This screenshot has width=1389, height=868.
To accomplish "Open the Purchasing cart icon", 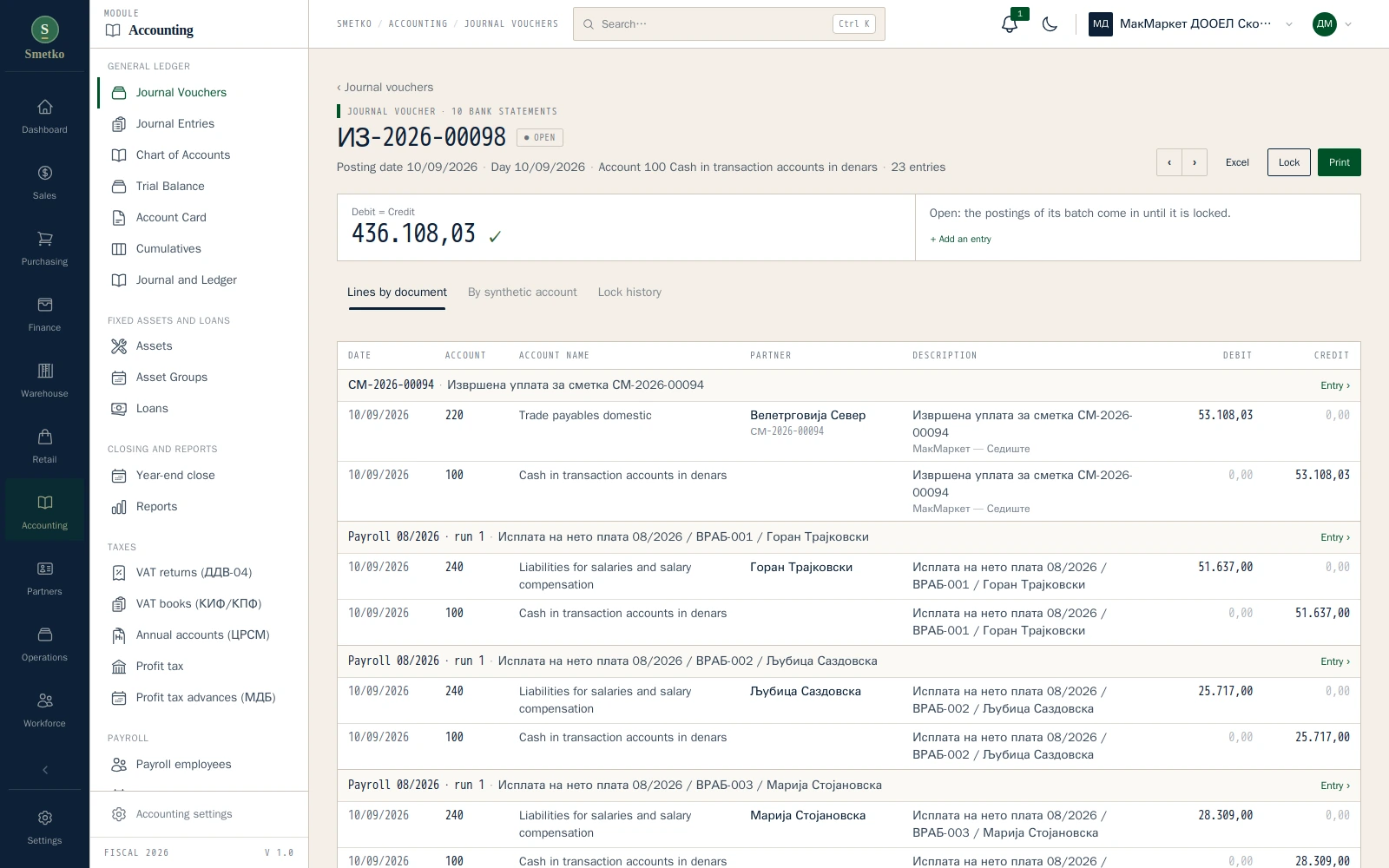I will 44,249.
